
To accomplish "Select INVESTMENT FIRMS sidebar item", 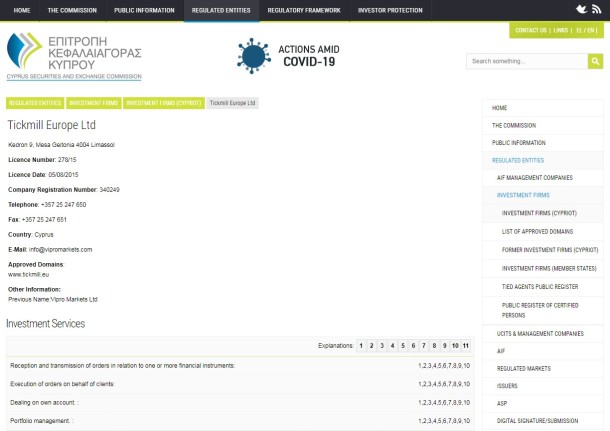I will pos(543,195).
